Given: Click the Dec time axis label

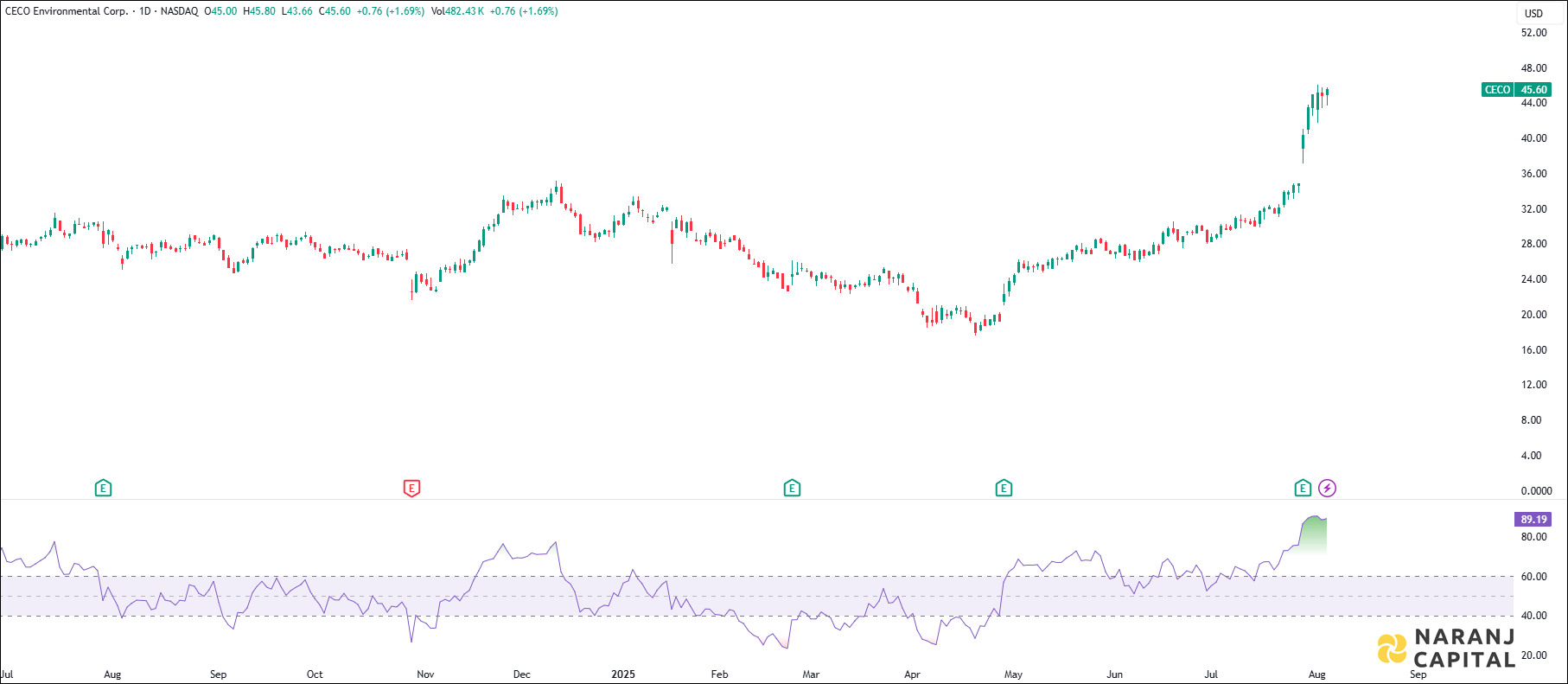Looking at the screenshot, I should 522,674.
